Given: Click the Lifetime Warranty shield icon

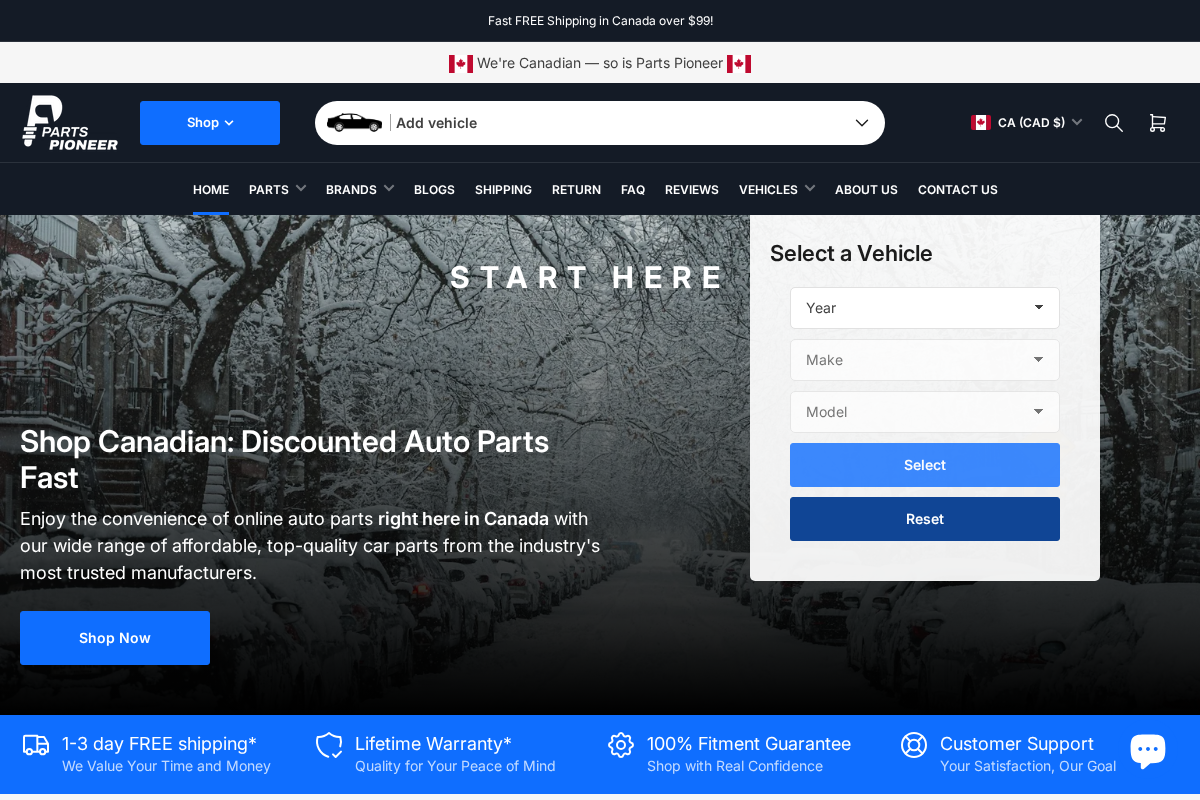Looking at the screenshot, I should (329, 745).
